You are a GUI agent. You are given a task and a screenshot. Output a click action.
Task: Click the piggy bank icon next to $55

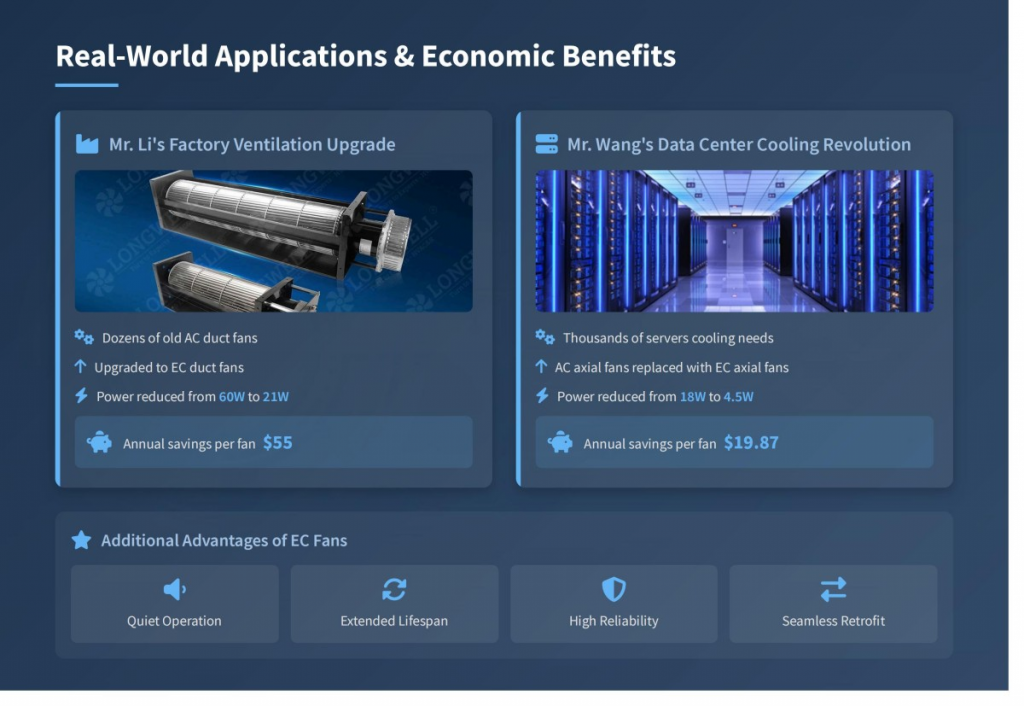[x=100, y=442]
